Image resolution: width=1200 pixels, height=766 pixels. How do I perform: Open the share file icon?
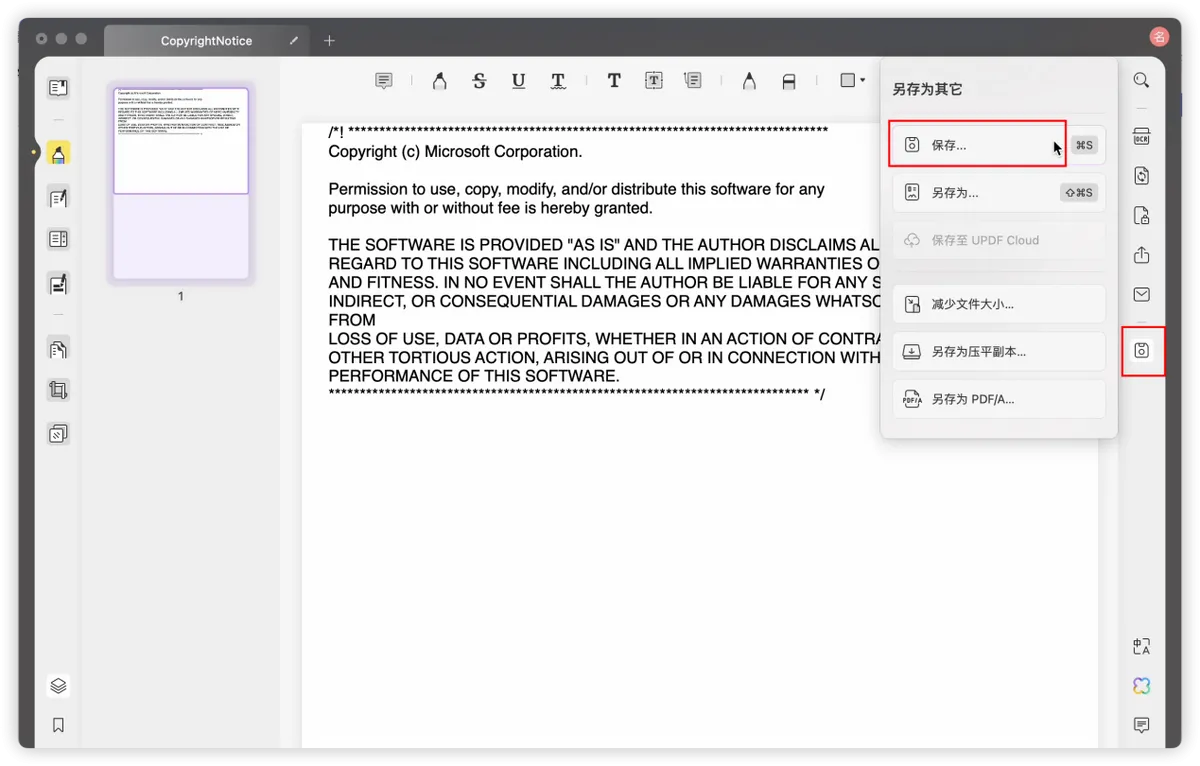coord(1141,255)
